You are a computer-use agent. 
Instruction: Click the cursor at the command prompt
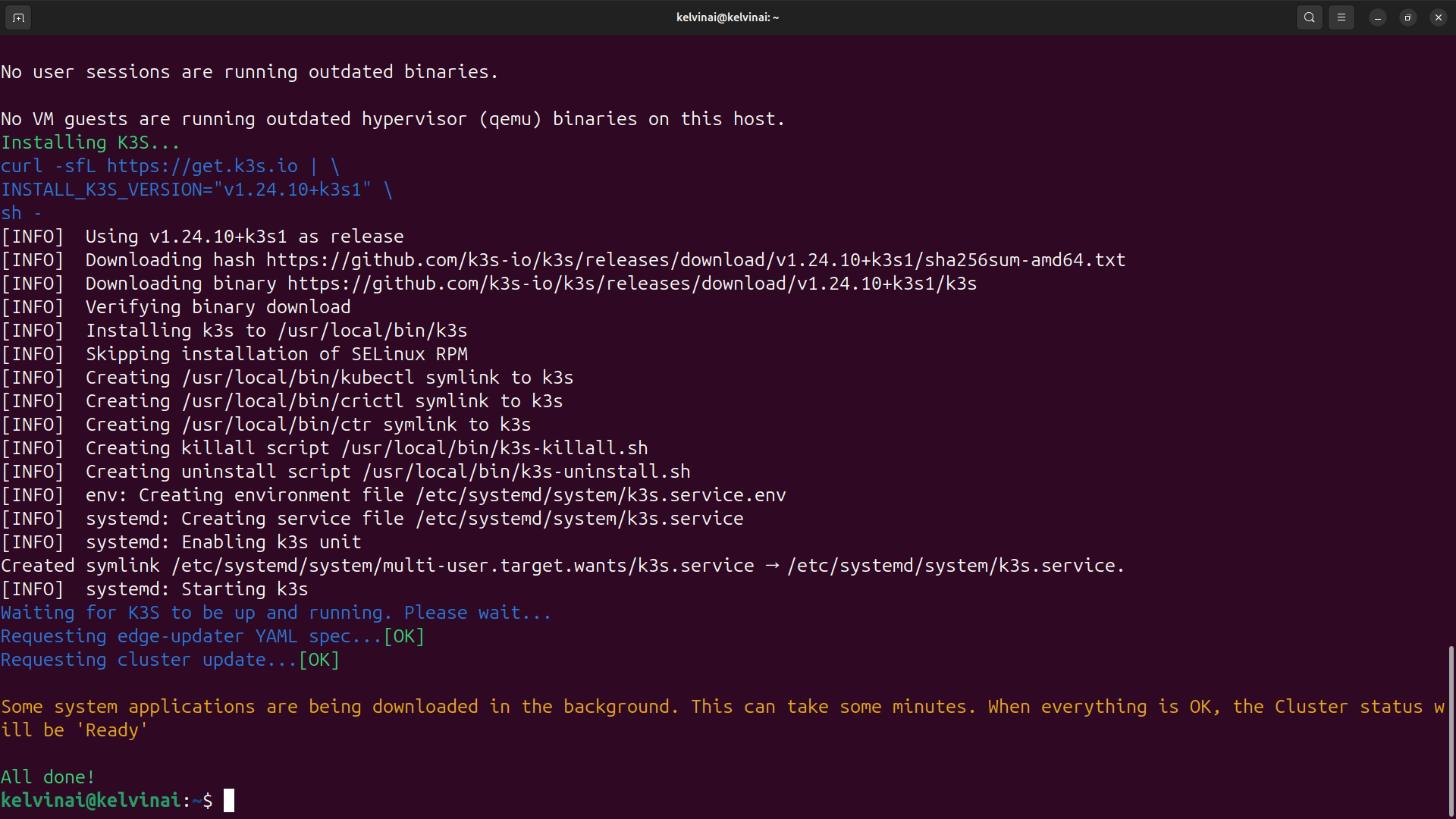(229, 801)
